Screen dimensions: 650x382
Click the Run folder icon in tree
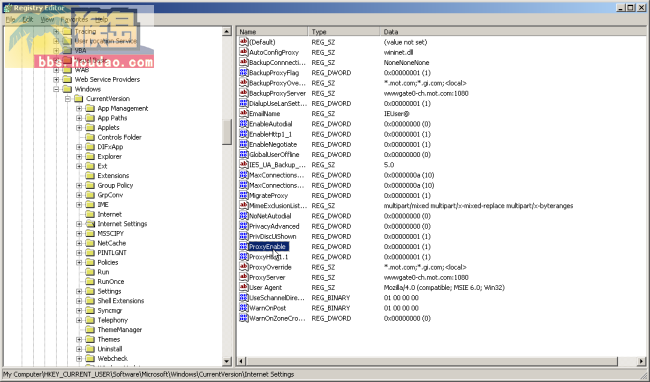pos(90,272)
